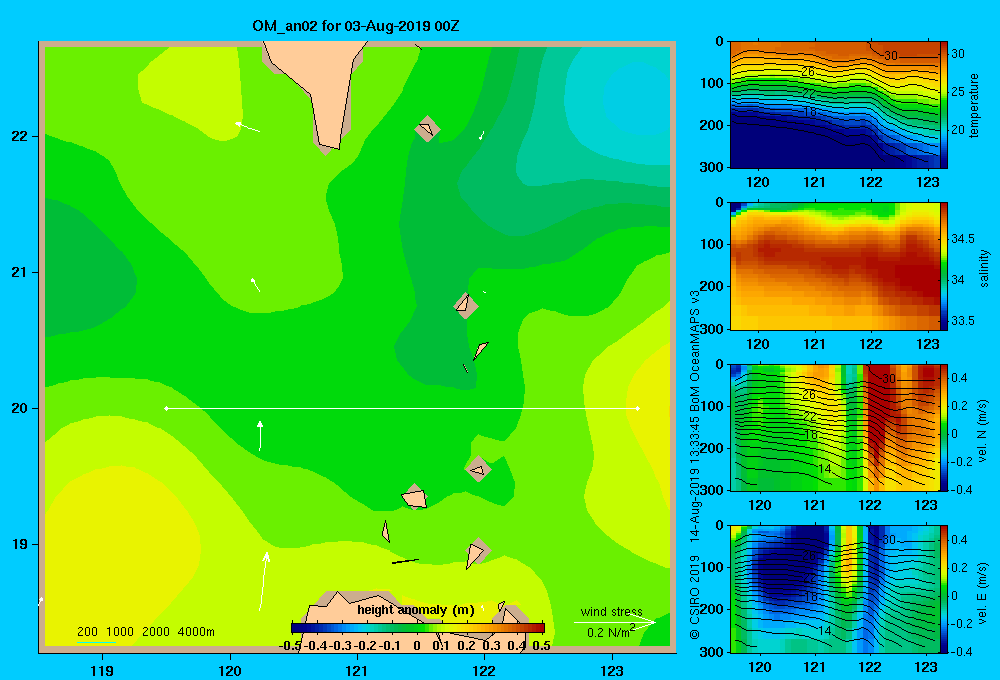Screen dimensions: 1000x680
Task: Click the vel. N color bar
Action: pos(944,427)
